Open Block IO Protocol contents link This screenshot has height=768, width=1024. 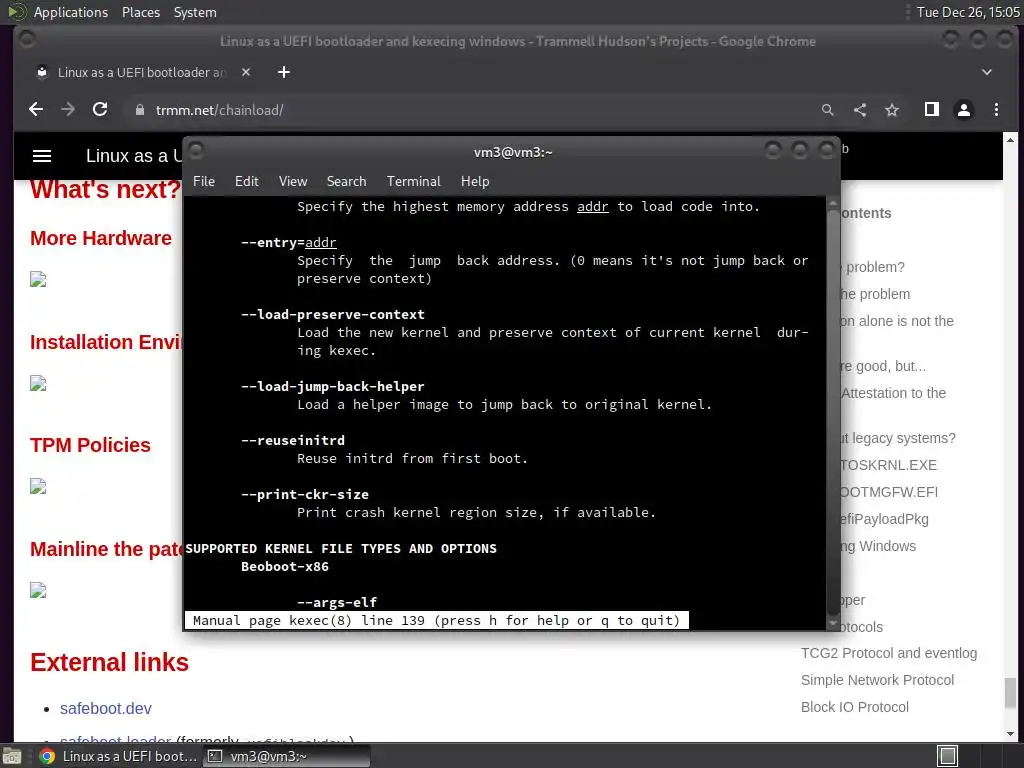click(x=855, y=707)
